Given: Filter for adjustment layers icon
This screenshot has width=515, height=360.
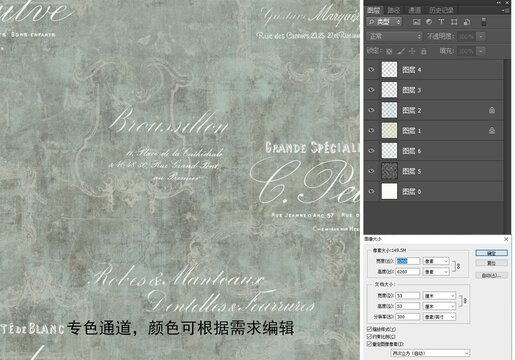Looking at the screenshot, I should [429, 22].
